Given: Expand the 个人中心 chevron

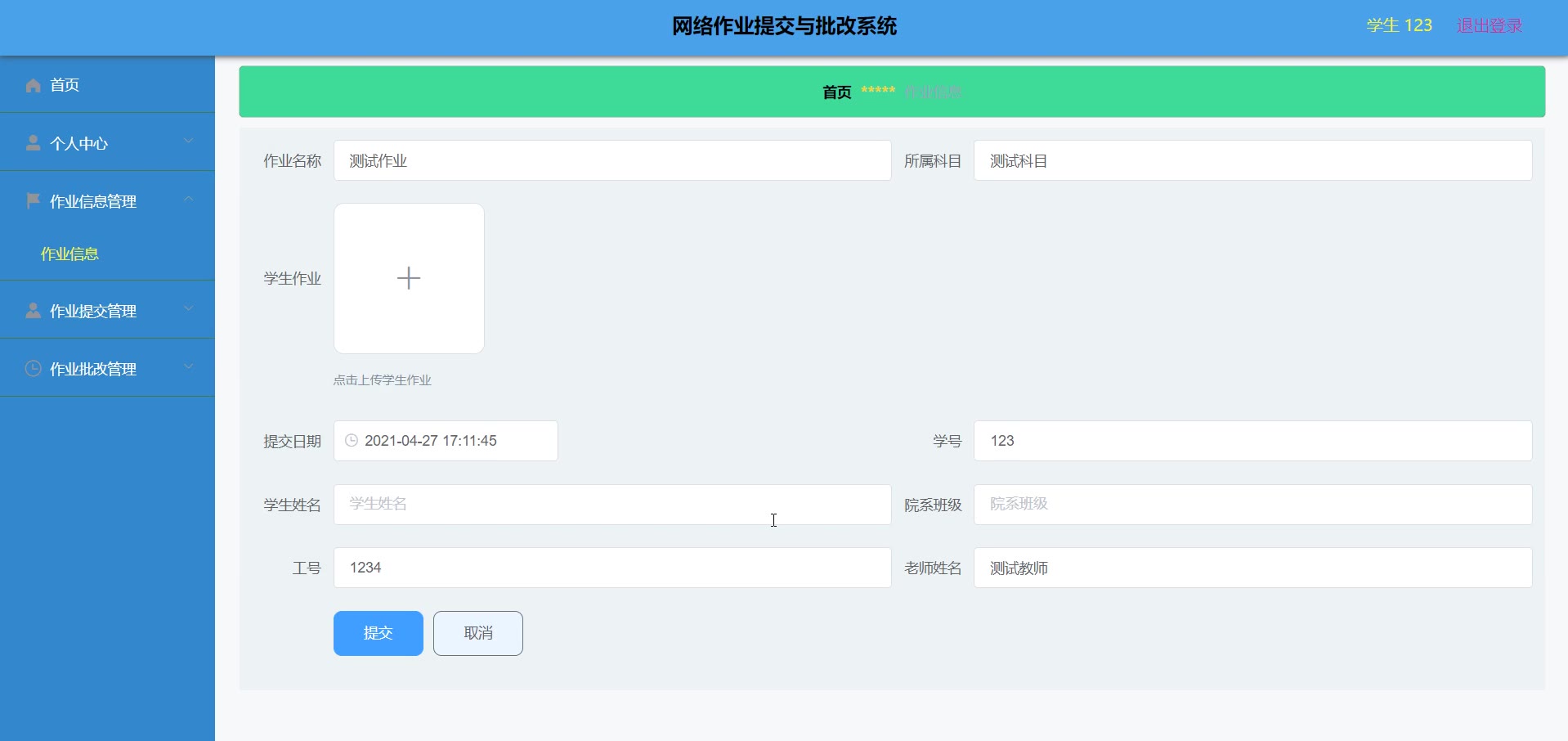Looking at the screenshot, I should (189, 141).
